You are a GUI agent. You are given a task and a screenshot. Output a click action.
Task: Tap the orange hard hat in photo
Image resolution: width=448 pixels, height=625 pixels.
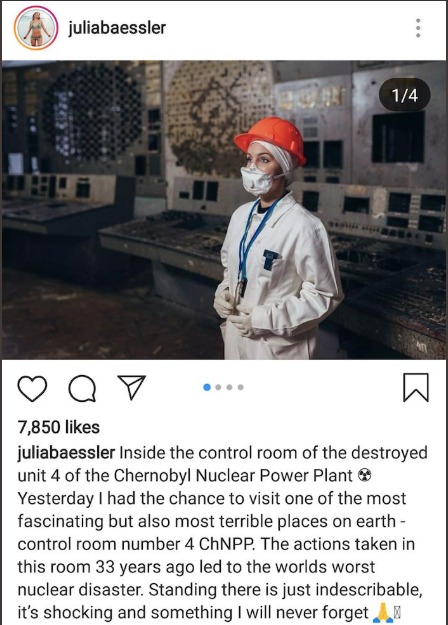[271, 140]
